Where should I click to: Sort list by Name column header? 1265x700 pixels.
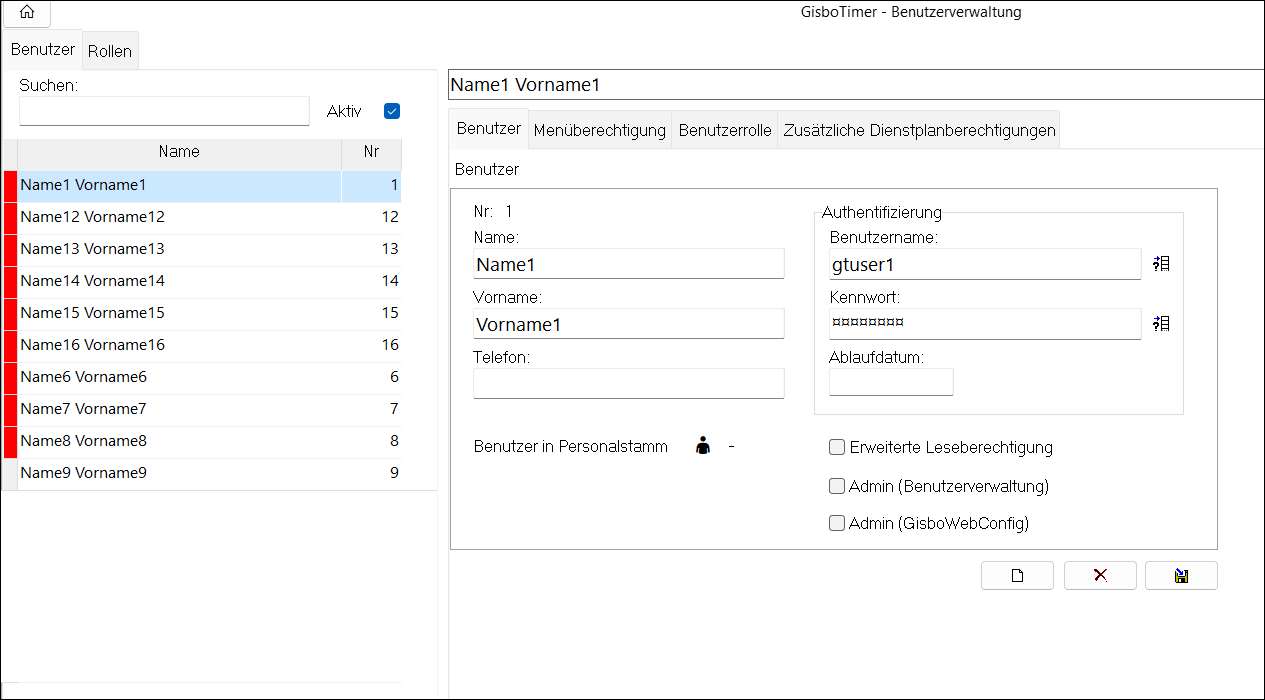[179, 152]
